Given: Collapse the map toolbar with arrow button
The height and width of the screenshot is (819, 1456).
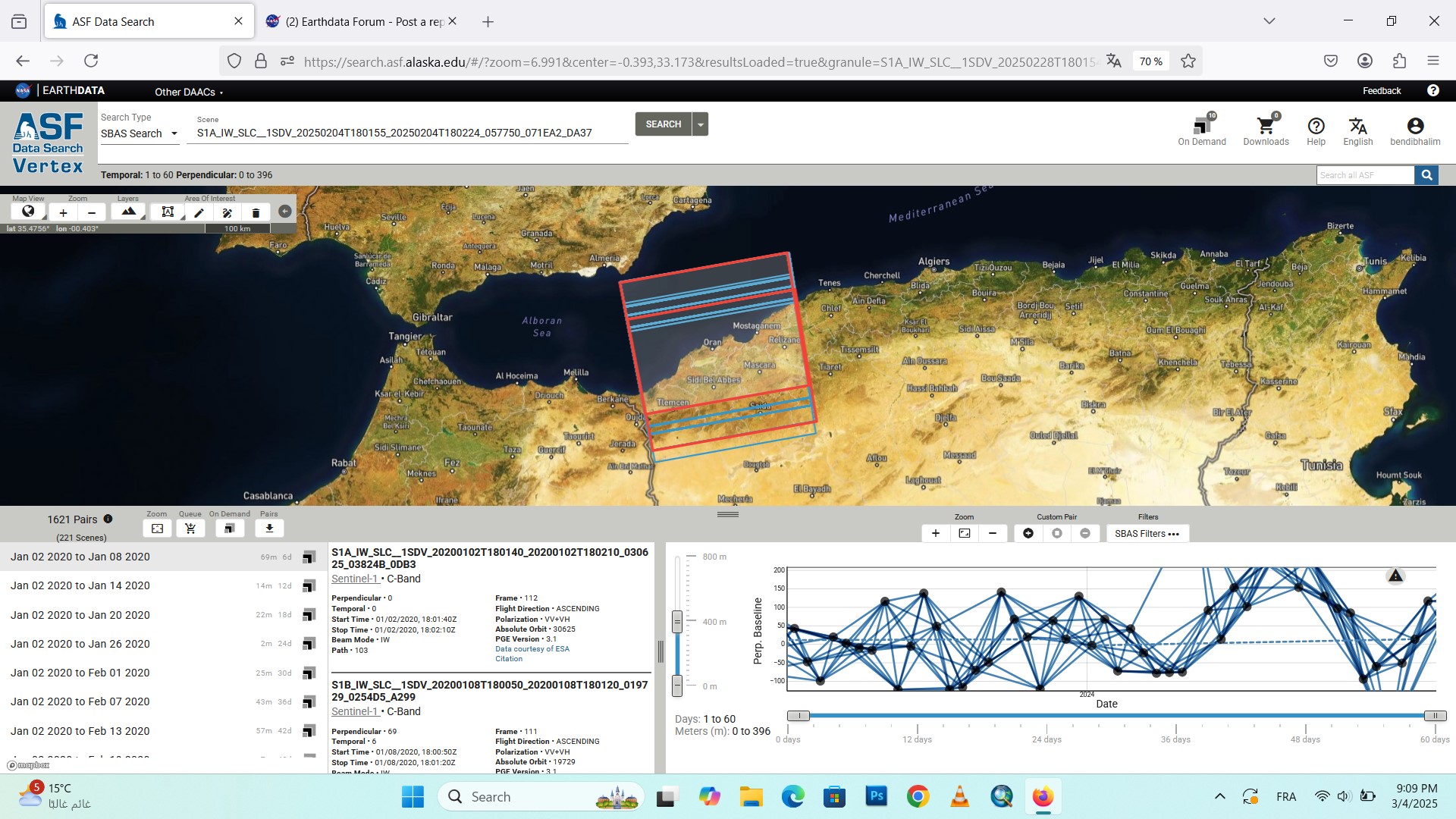Looking at the screenshot, I should coord(285,212).
